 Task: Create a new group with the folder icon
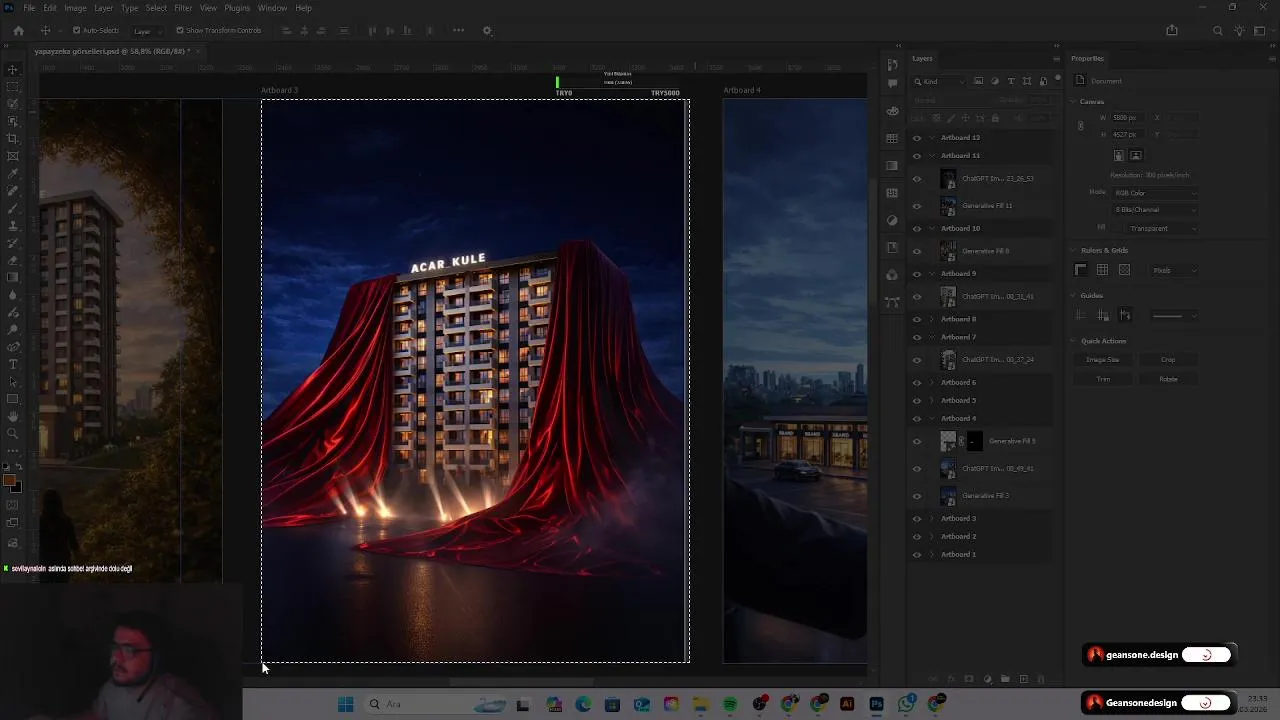coord(1005,679)
